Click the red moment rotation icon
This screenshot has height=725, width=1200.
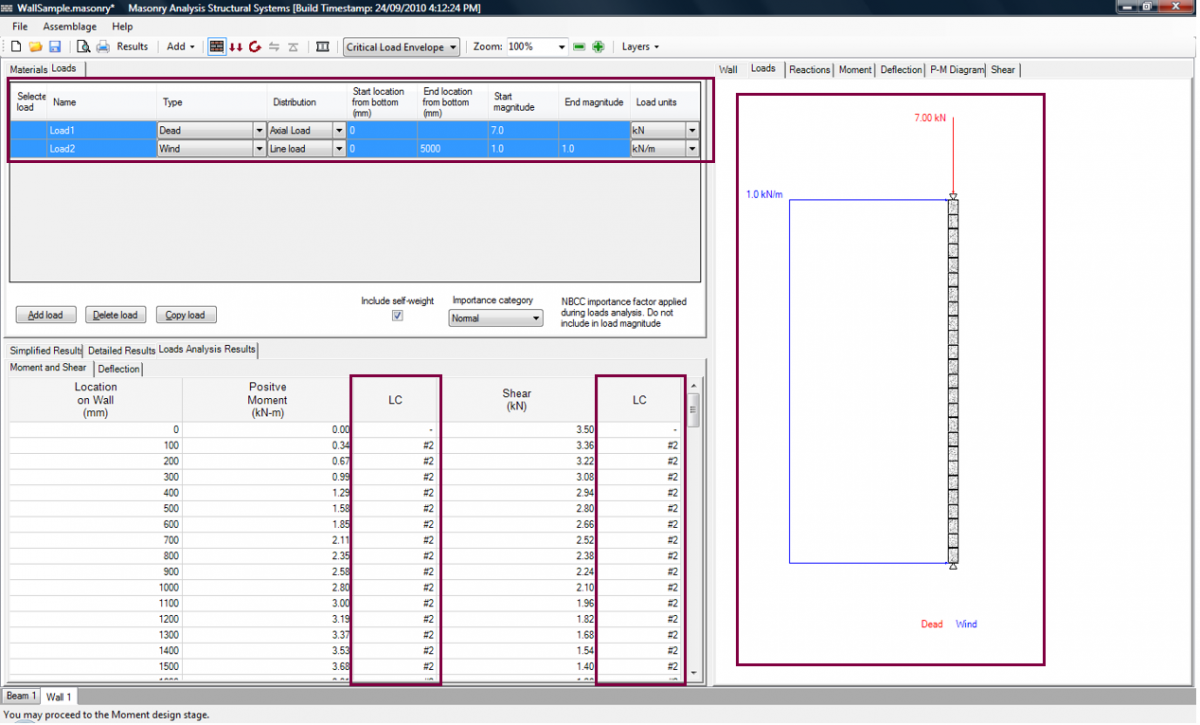254,47
